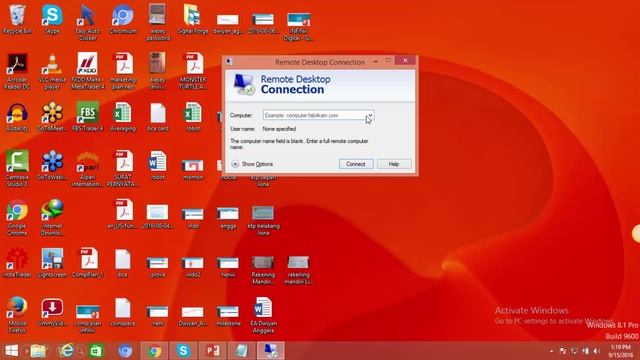The width and height of the screenshot is (640, 360).
Task: Select the aldey password image file
Action: (158, 22)
